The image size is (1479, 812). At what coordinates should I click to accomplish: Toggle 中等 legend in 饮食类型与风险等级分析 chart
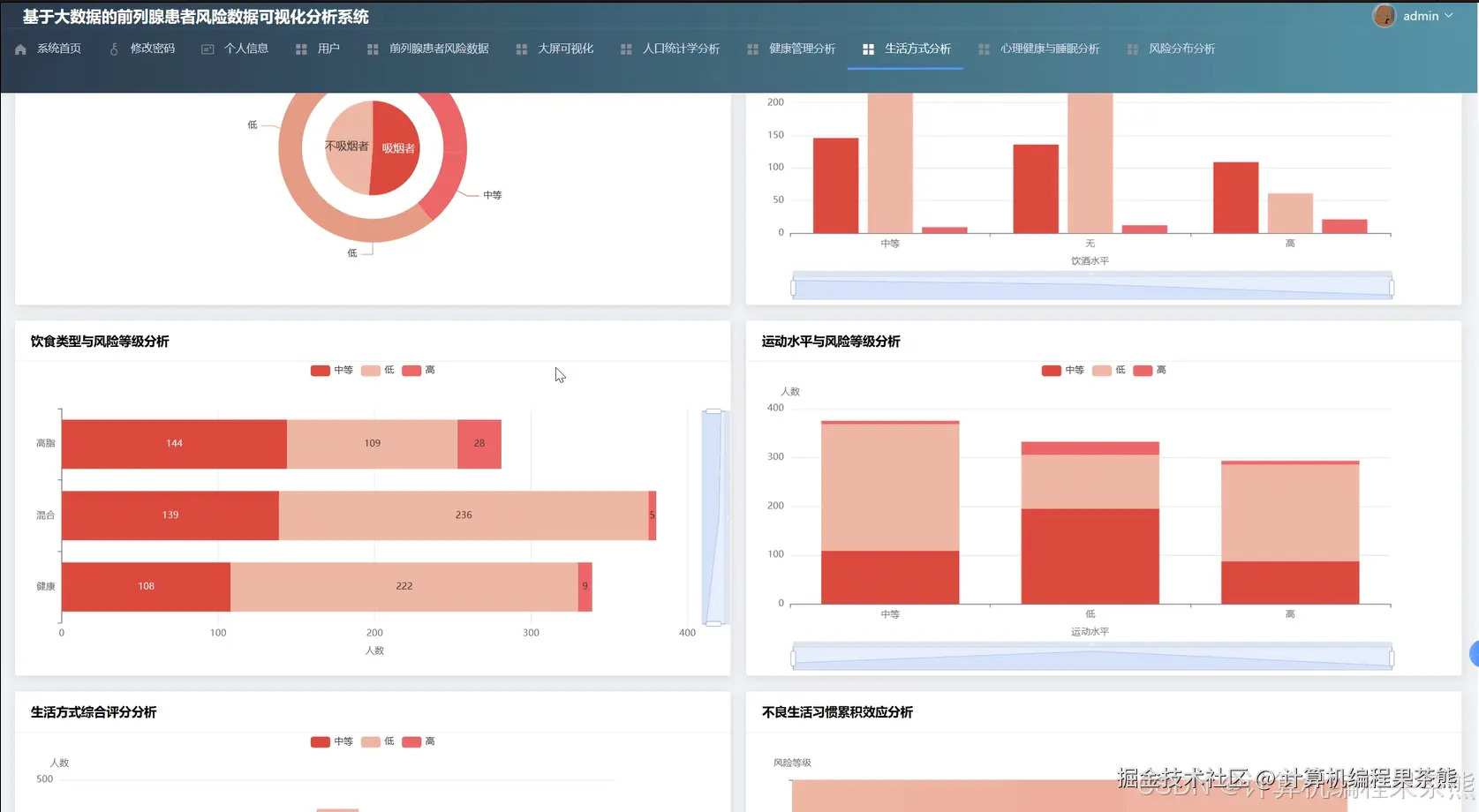332,370
